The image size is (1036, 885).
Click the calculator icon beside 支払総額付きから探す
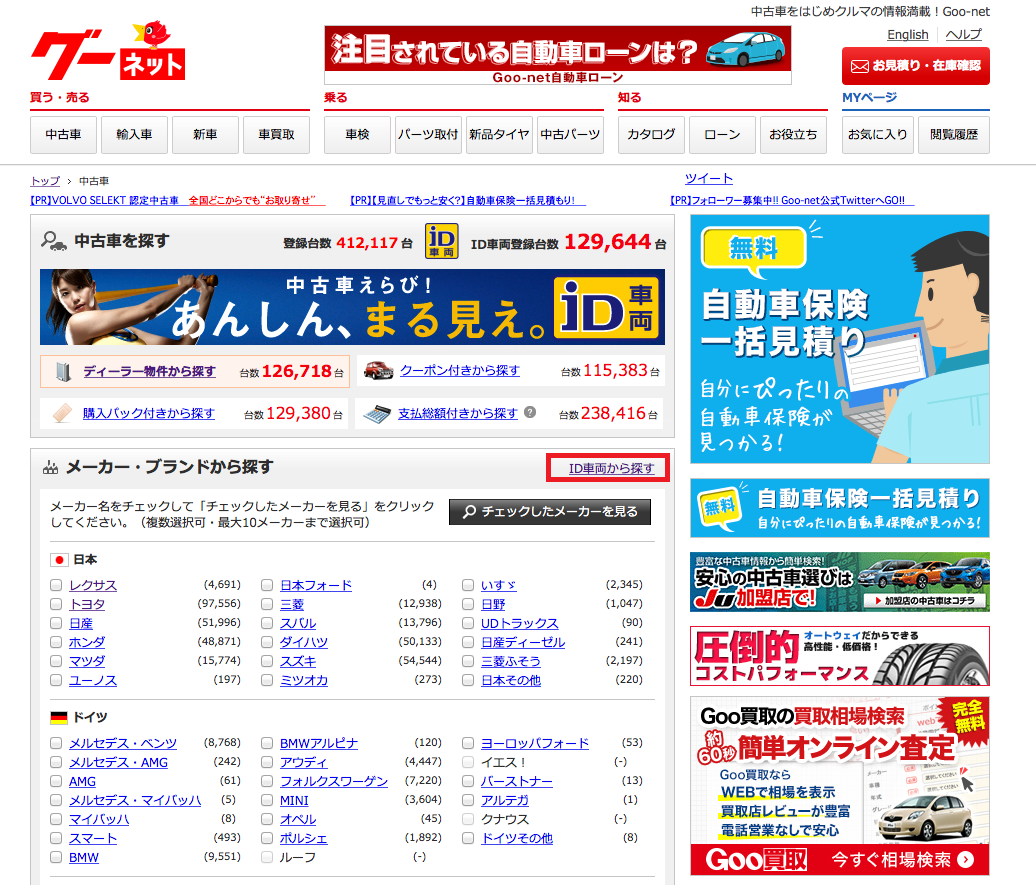(377, 414)
